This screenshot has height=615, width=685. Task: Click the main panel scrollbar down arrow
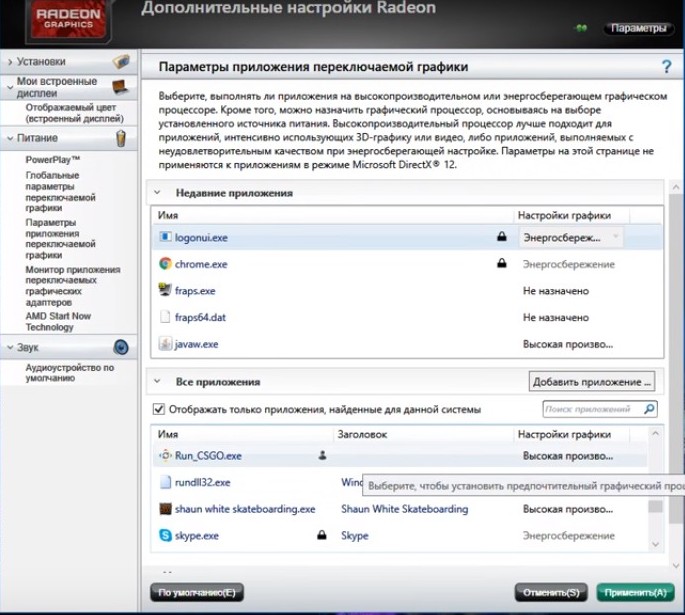point(676,565)
